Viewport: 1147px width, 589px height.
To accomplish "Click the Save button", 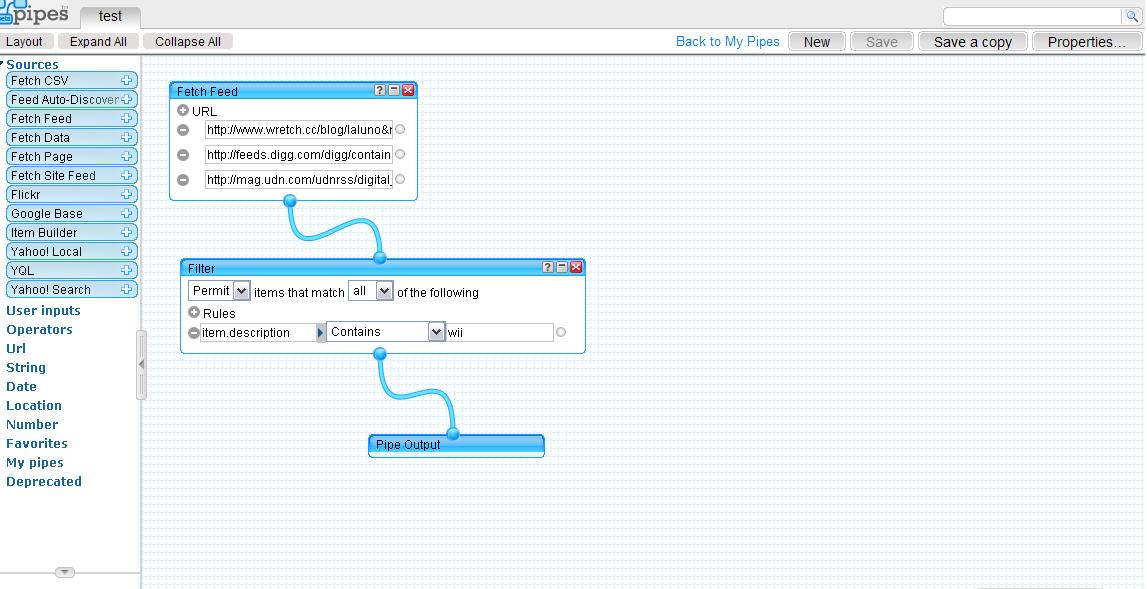I will click(881, 42).
